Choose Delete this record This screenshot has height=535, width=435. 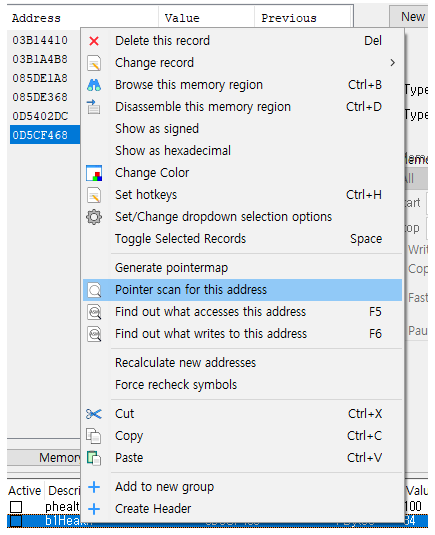243,41
